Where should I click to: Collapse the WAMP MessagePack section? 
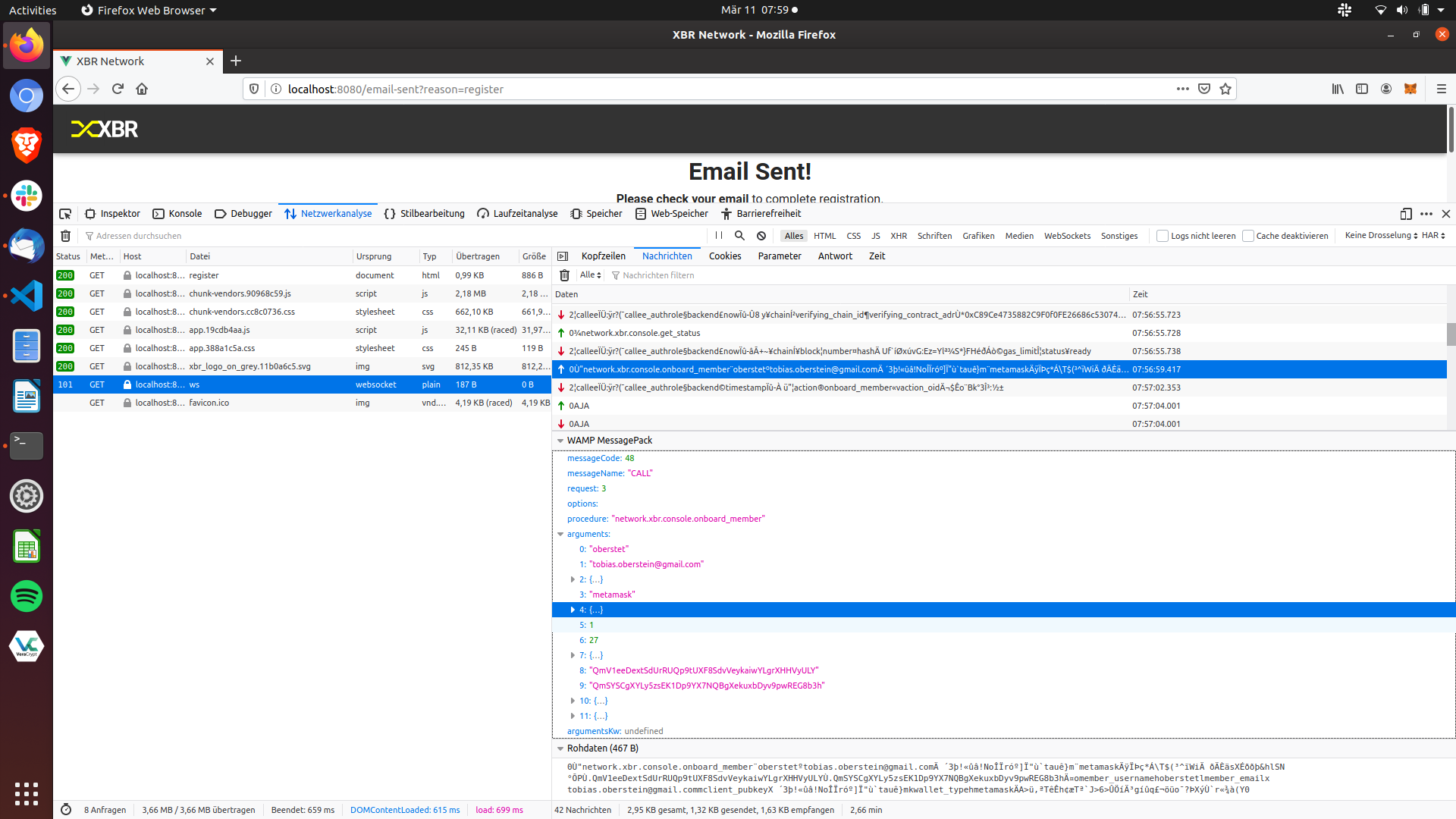pyautogui.click(x=560, y=441)
